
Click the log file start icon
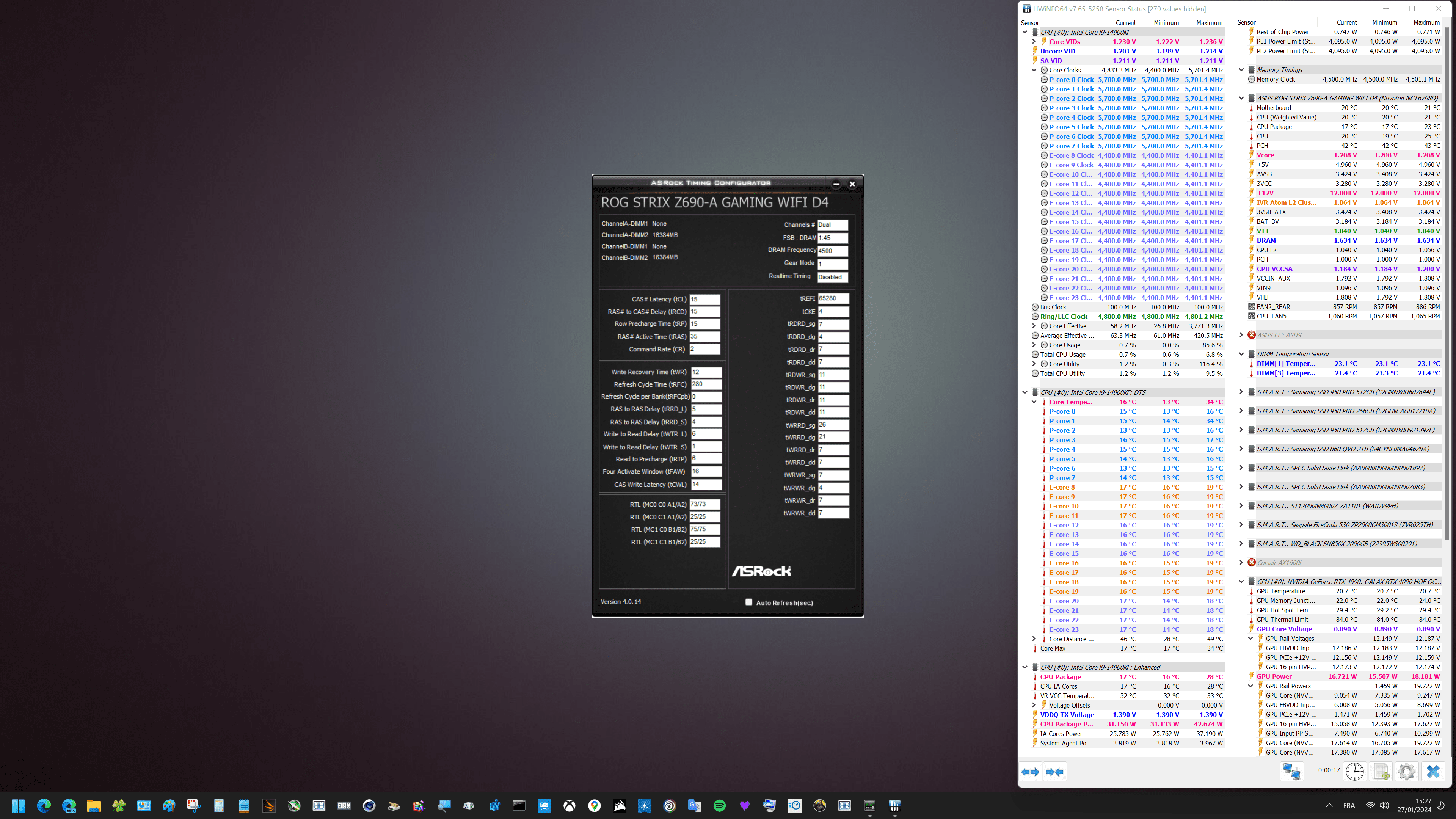click(1381, 771)
